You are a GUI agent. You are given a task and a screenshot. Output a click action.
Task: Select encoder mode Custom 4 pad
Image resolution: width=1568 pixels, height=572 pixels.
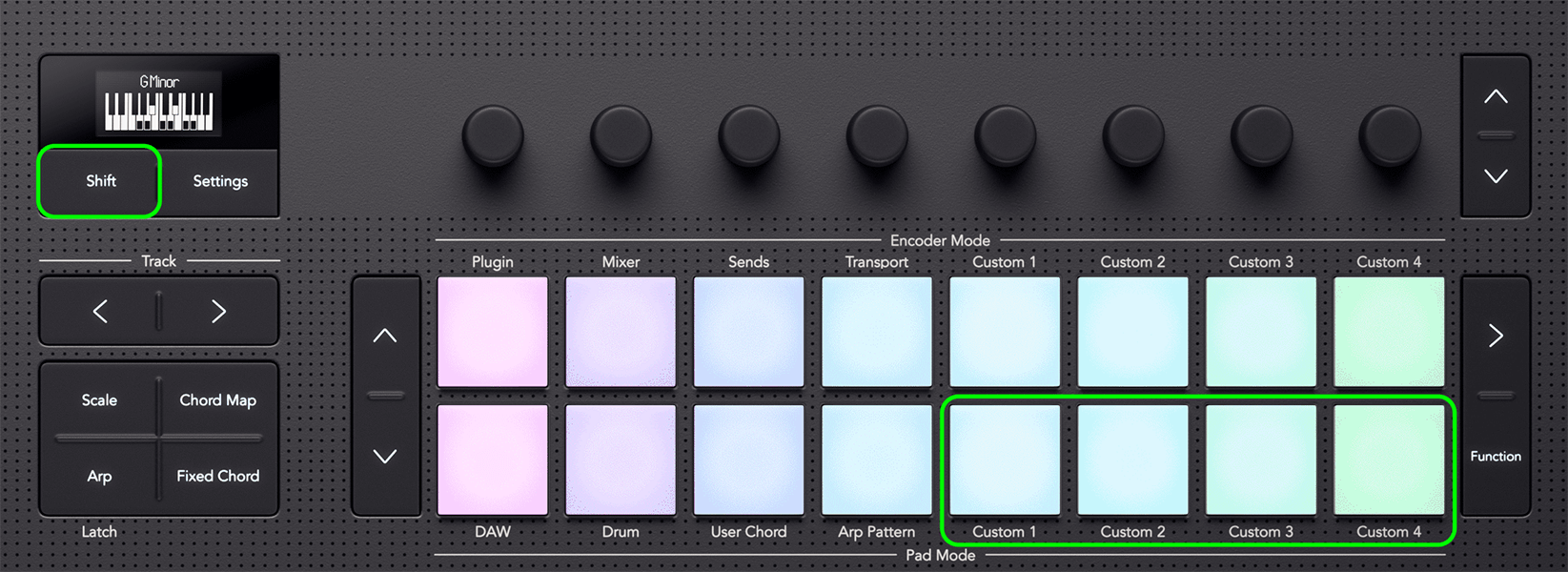(1389, 332)
